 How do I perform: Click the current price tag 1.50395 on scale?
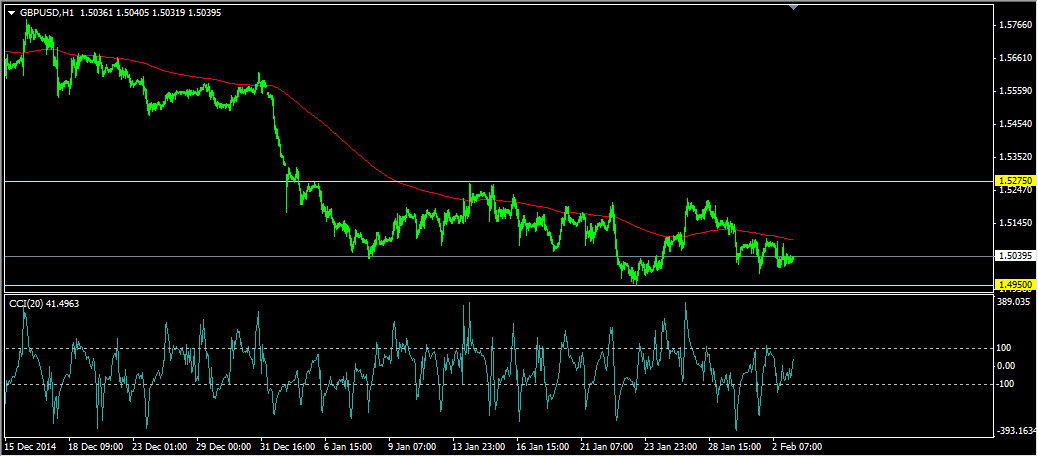click(x=1016, y=256)
